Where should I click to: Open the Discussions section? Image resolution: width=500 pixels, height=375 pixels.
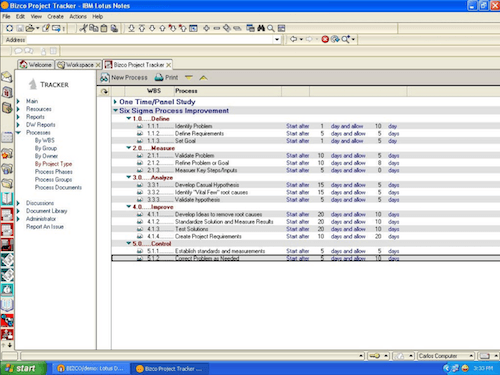click(x=40, y=203)
